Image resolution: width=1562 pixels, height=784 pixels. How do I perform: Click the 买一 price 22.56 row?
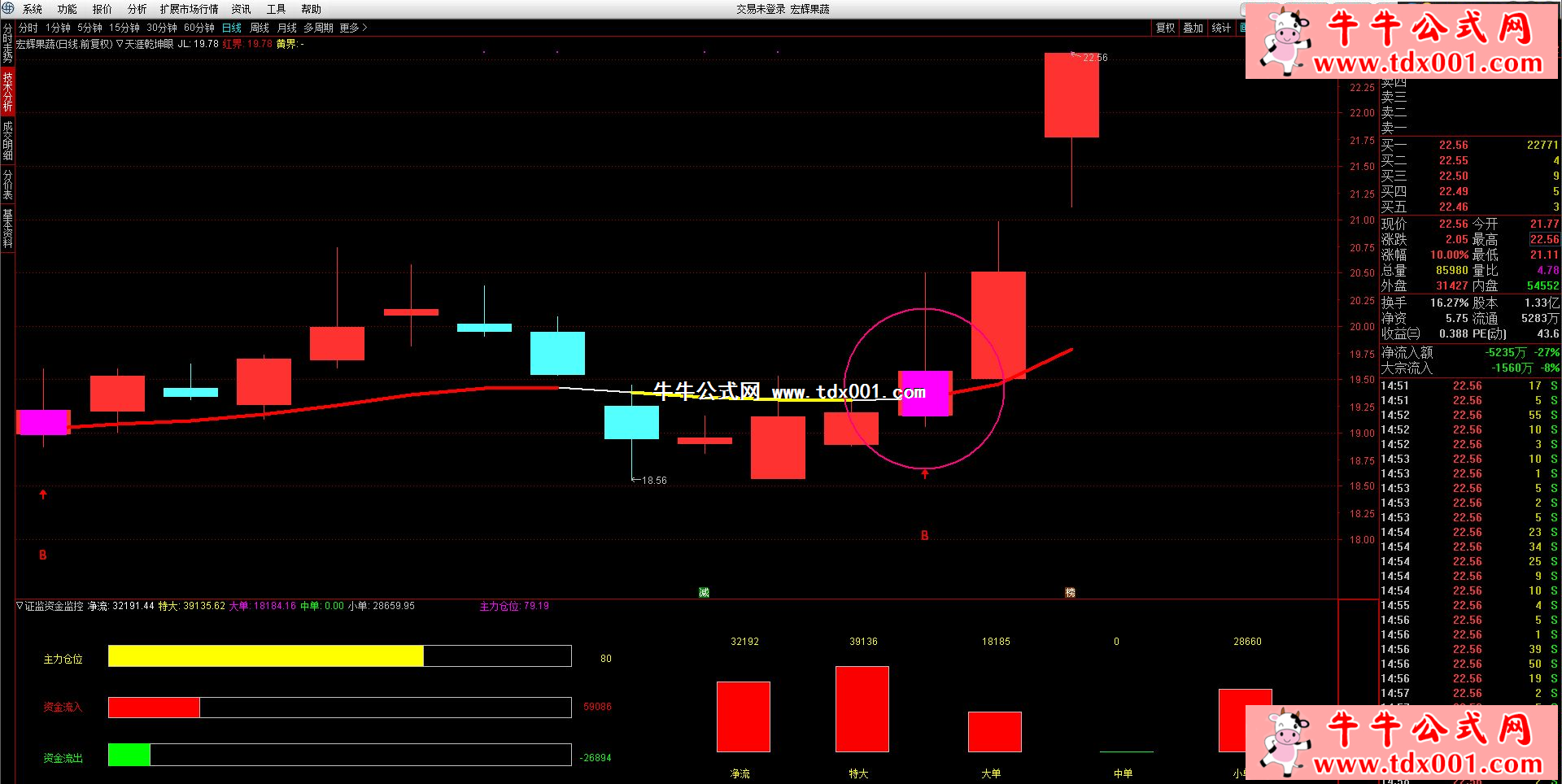pos(1470,145)
